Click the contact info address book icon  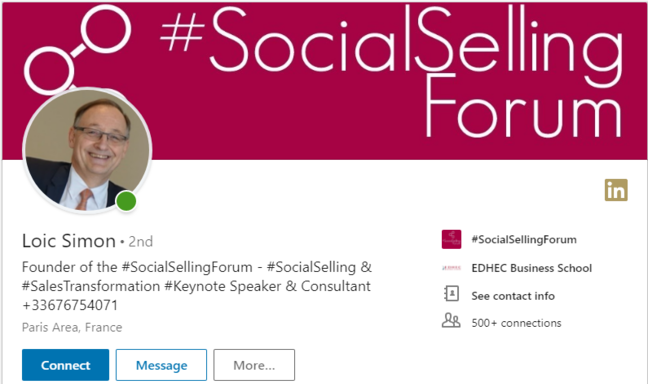click(x=451, y=294)
